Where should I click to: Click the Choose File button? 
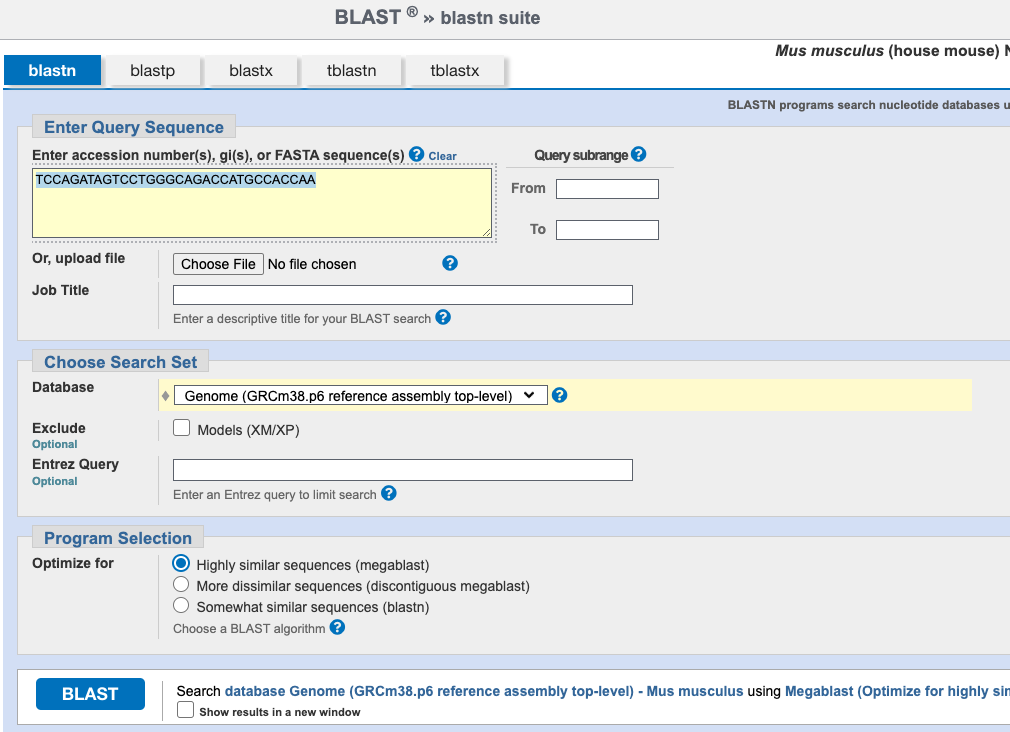218,264
